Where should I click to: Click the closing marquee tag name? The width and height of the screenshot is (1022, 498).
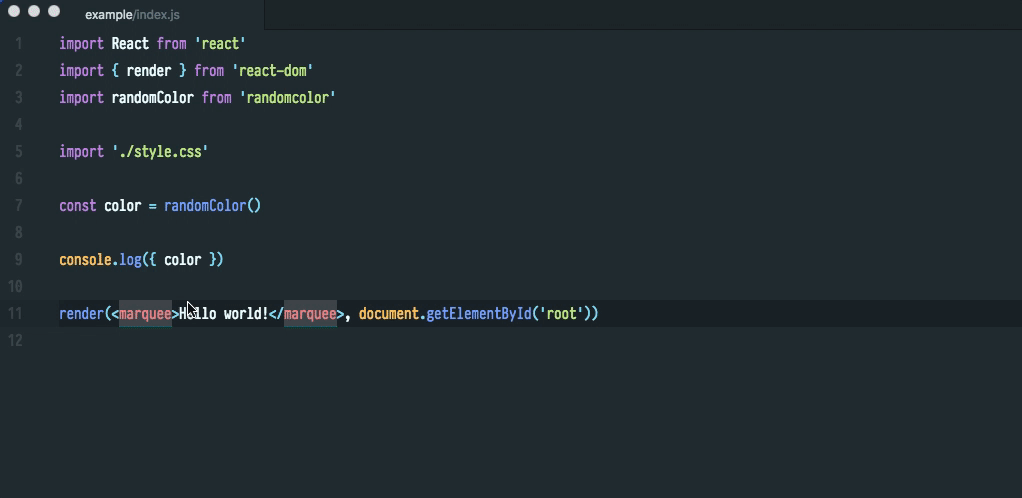tap(310, 314)
